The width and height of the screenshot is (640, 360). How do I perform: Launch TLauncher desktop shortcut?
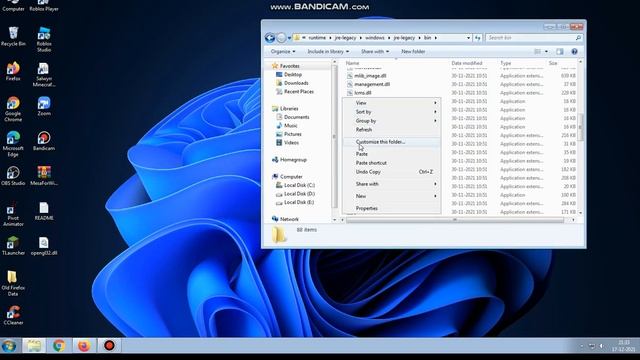(13, 245)
